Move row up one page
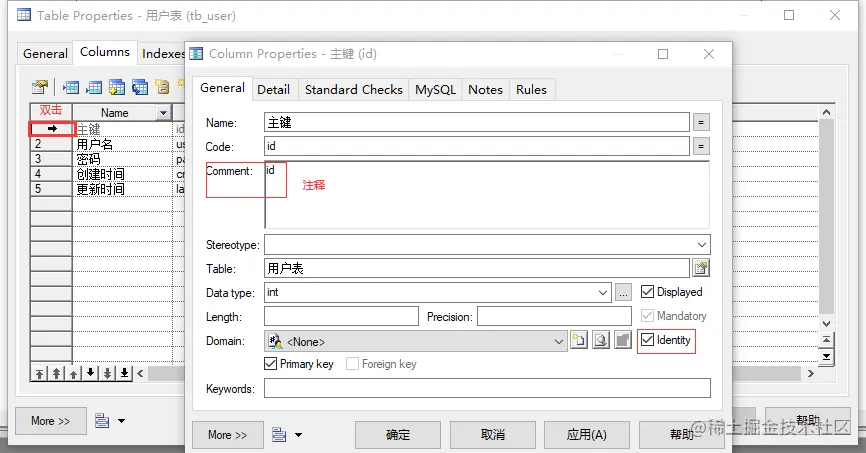This screenshot has width=866, height=453. click(x=56, y=373)
